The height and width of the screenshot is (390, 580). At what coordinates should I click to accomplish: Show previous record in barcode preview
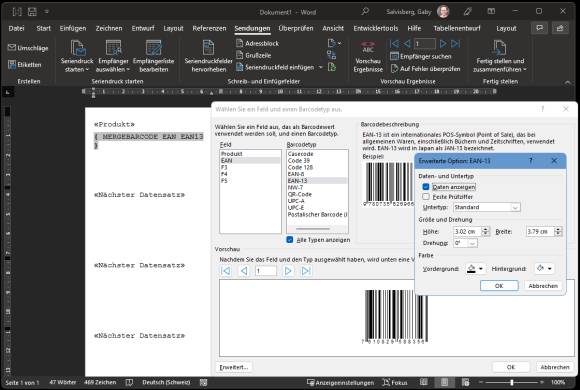point(244,271)
